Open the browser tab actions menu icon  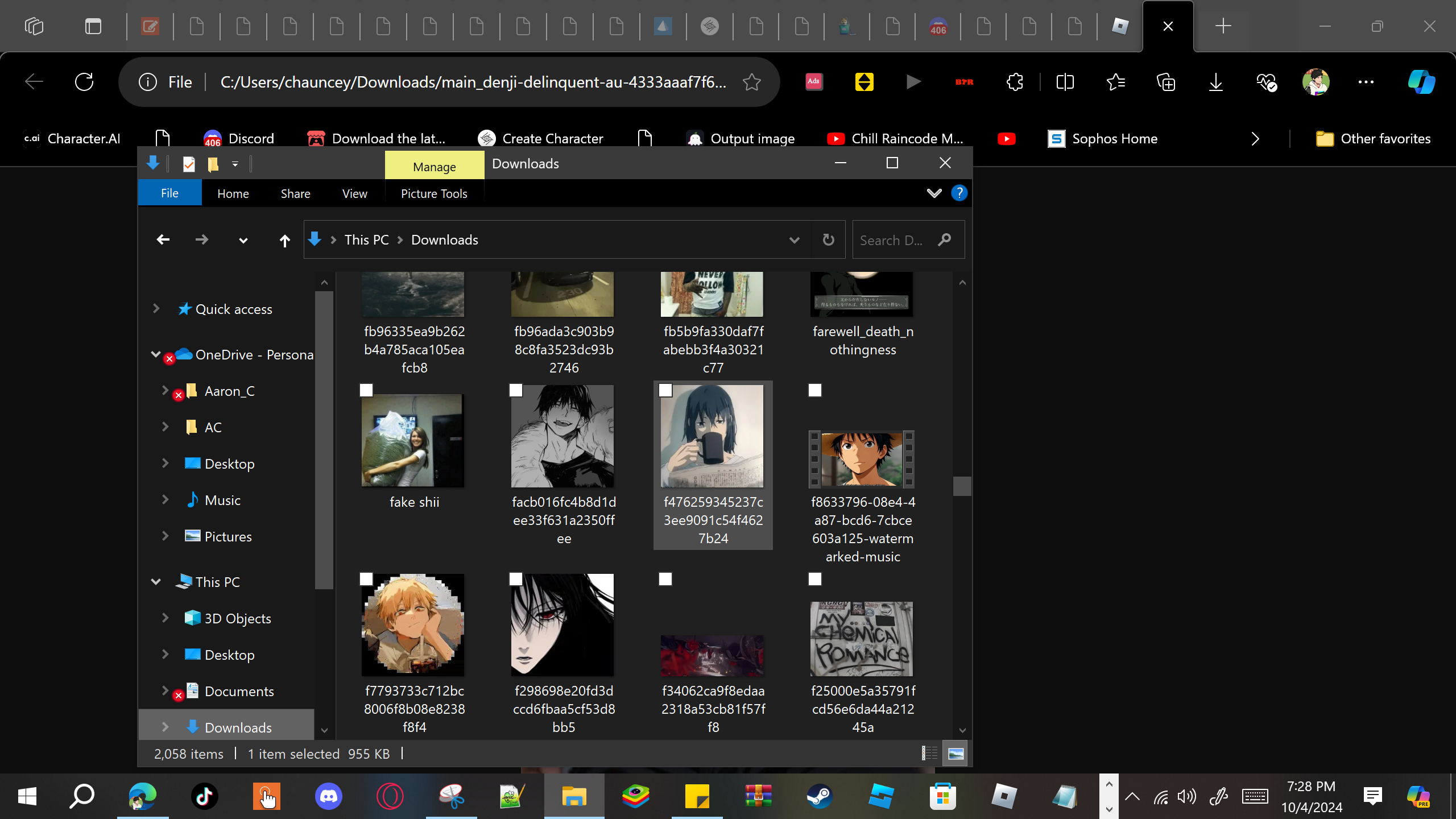93,26
